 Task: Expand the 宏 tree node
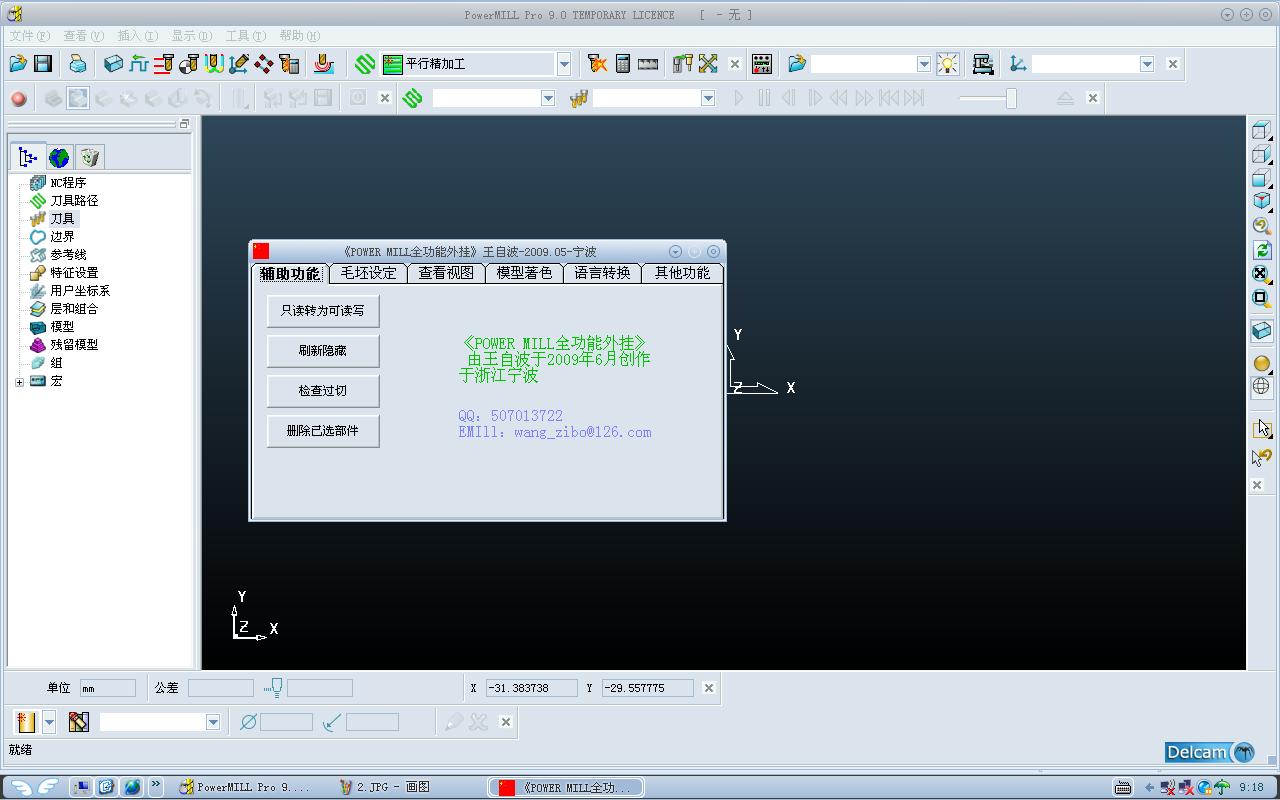(x=19, y=381)
